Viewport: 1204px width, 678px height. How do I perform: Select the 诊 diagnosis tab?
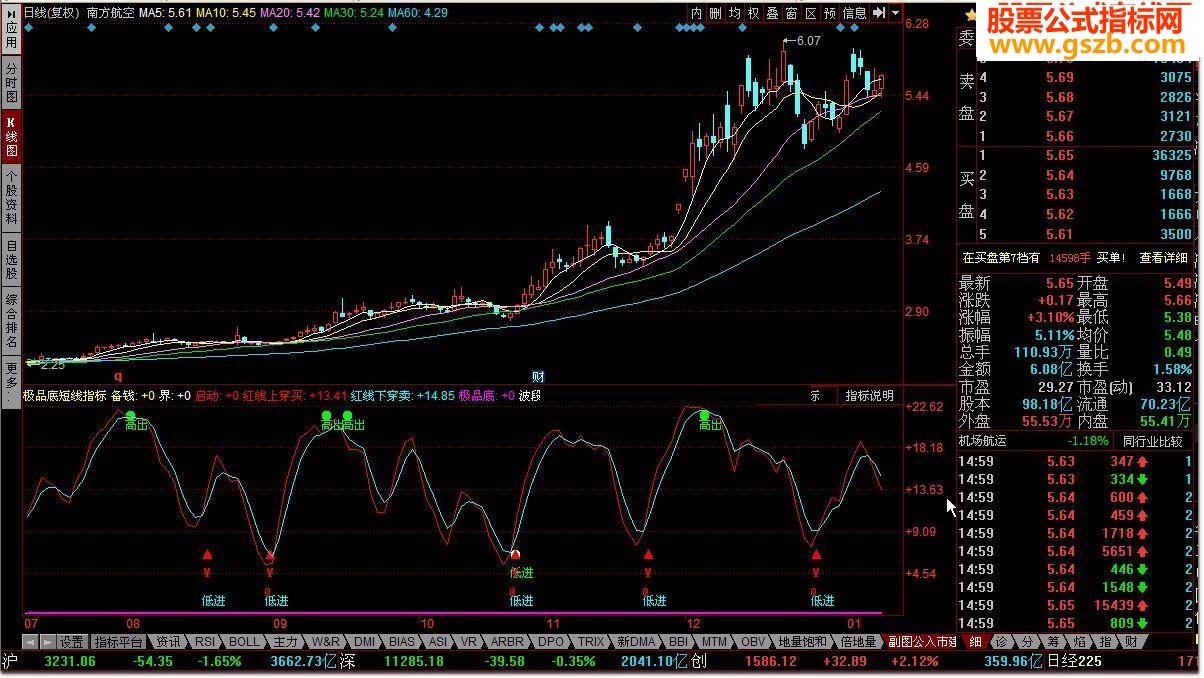tap(1002, 642)
